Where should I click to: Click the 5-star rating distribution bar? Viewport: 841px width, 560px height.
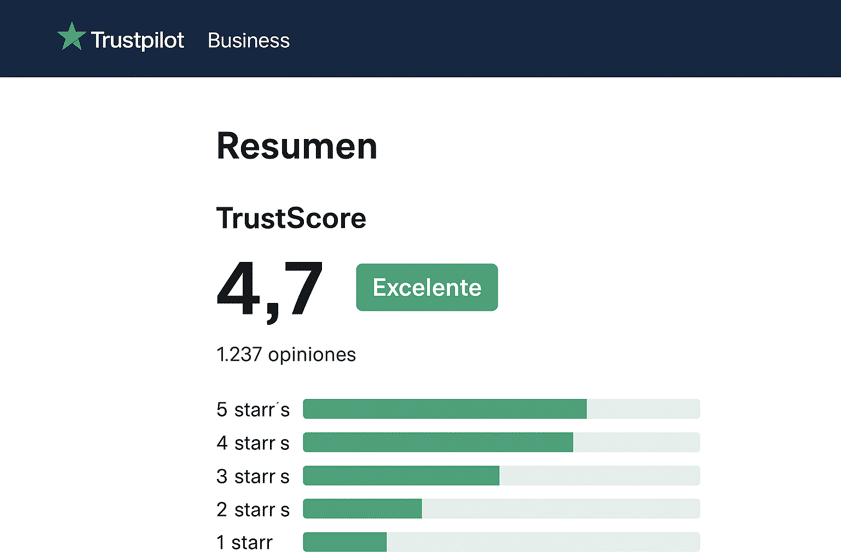(x=501, y=409)
